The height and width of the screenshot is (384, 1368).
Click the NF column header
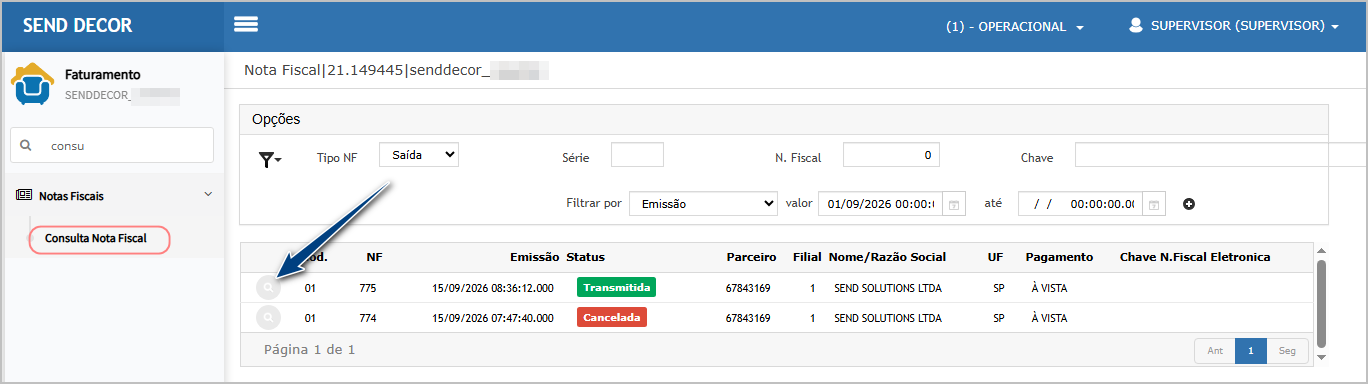374,257
